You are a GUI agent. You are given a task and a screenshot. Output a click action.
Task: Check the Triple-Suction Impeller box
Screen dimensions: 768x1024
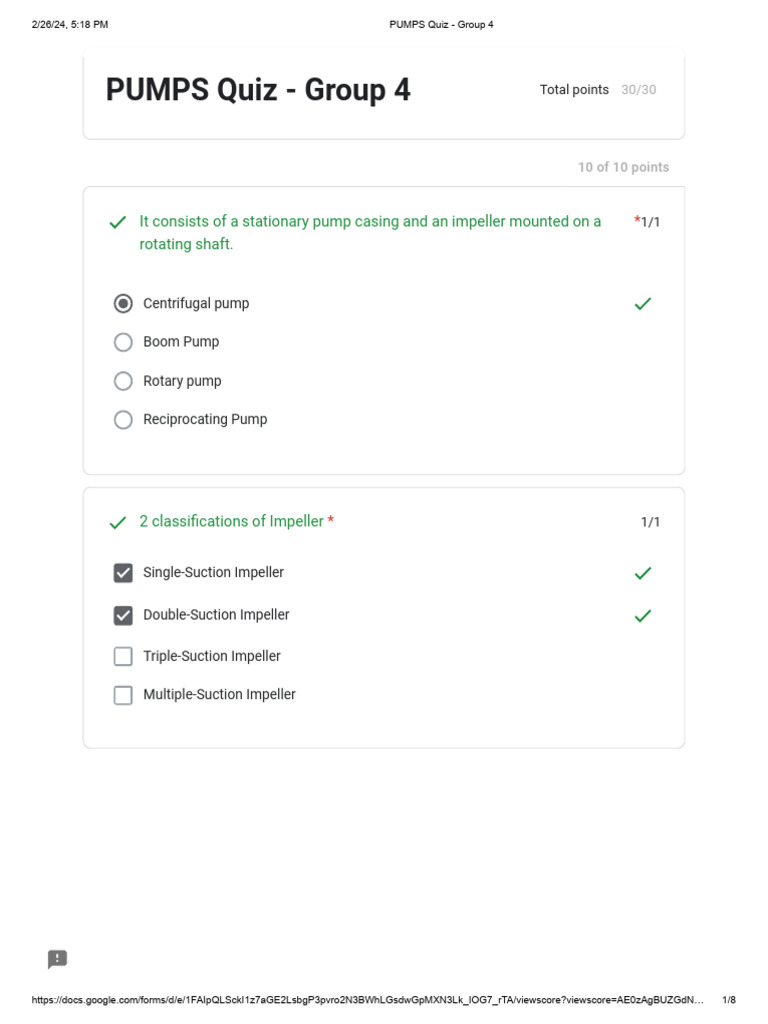coord(123,656)
